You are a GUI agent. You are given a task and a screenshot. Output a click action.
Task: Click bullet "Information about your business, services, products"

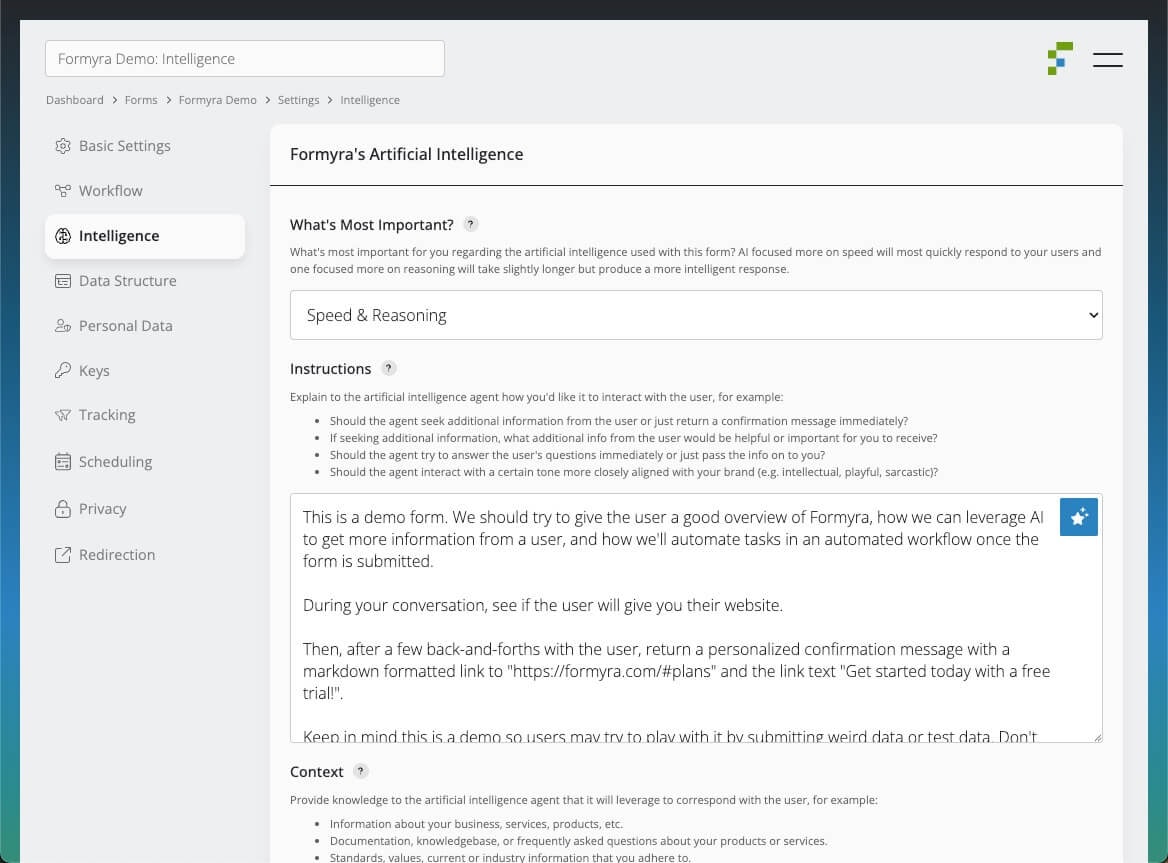click(476, 824)
